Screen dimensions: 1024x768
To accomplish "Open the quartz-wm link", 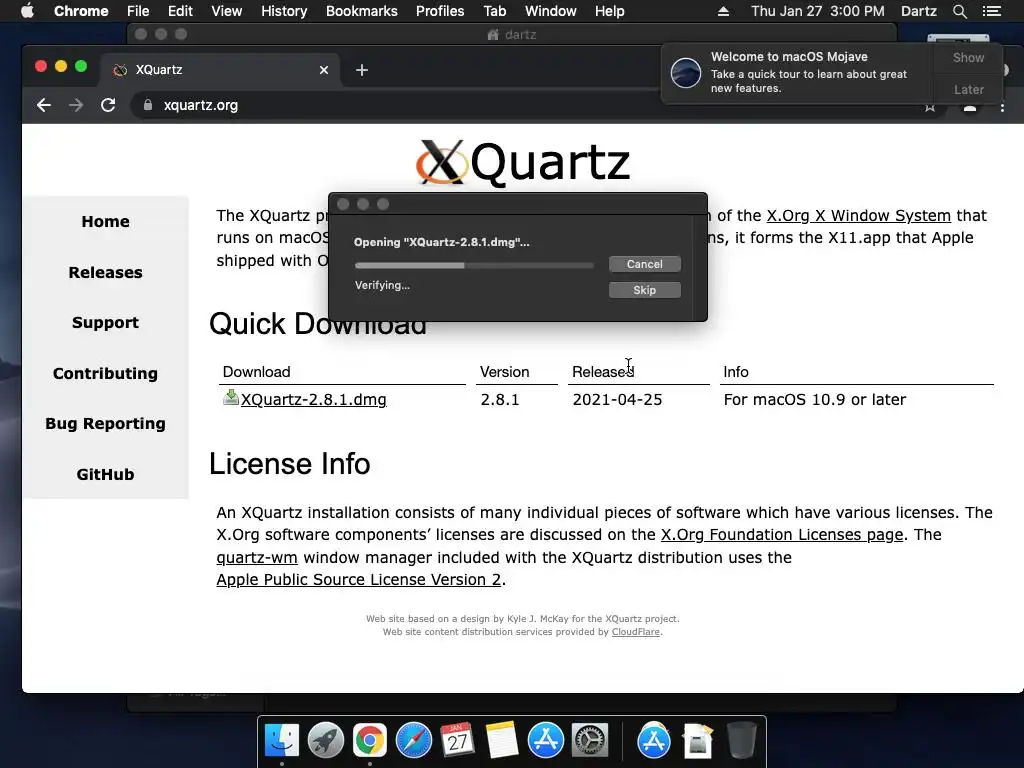I will point(257,558).
